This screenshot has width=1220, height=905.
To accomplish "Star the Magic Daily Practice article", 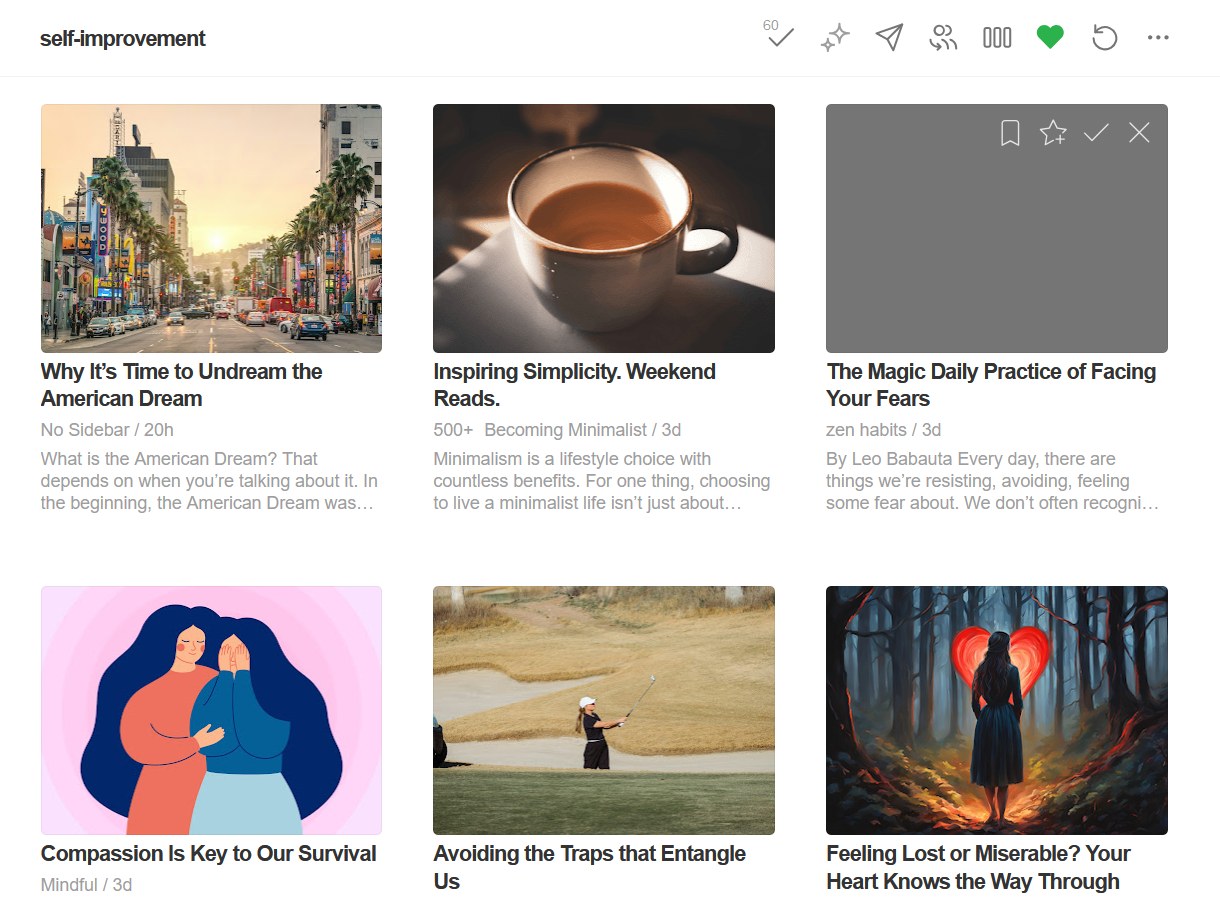I will [x=1052, y=131].
